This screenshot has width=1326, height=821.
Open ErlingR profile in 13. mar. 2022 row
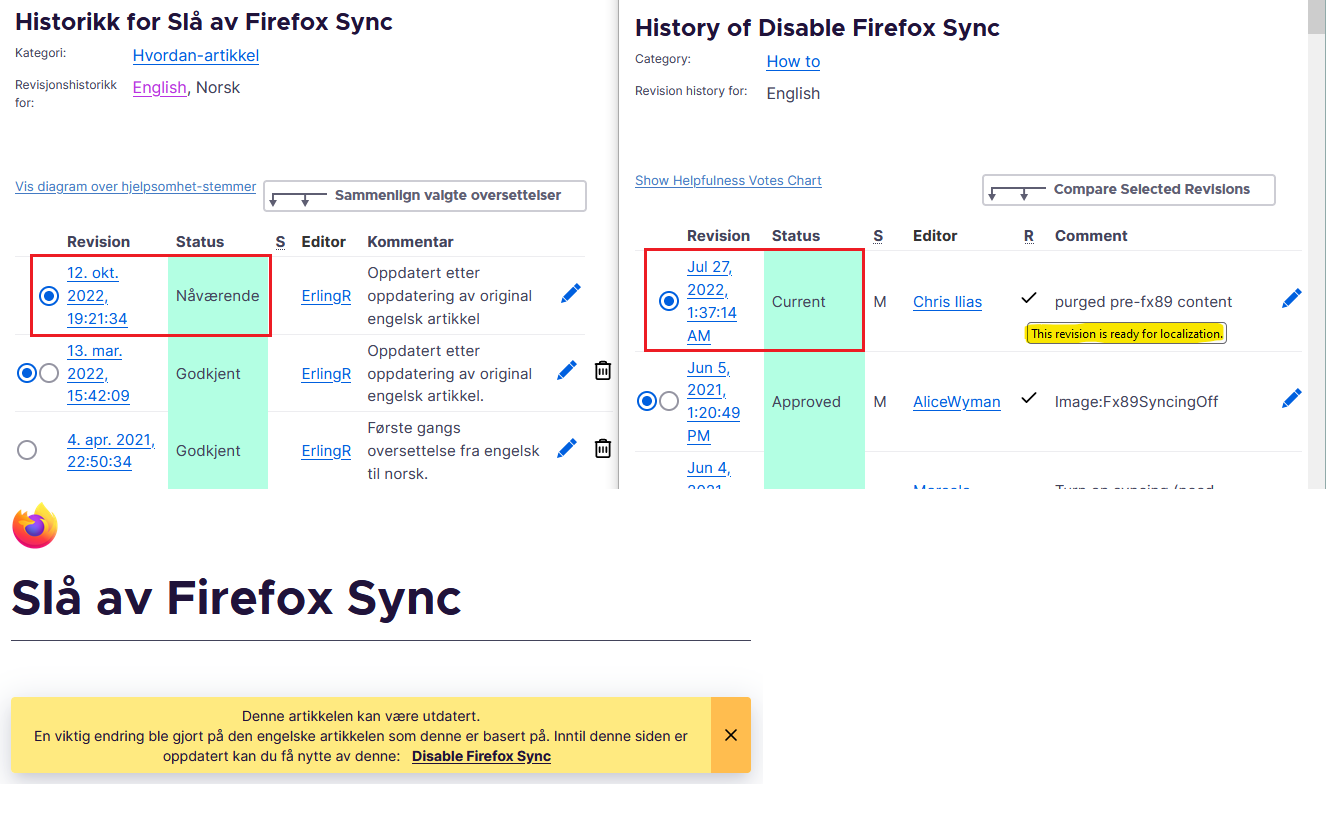(x=326, y=373)
